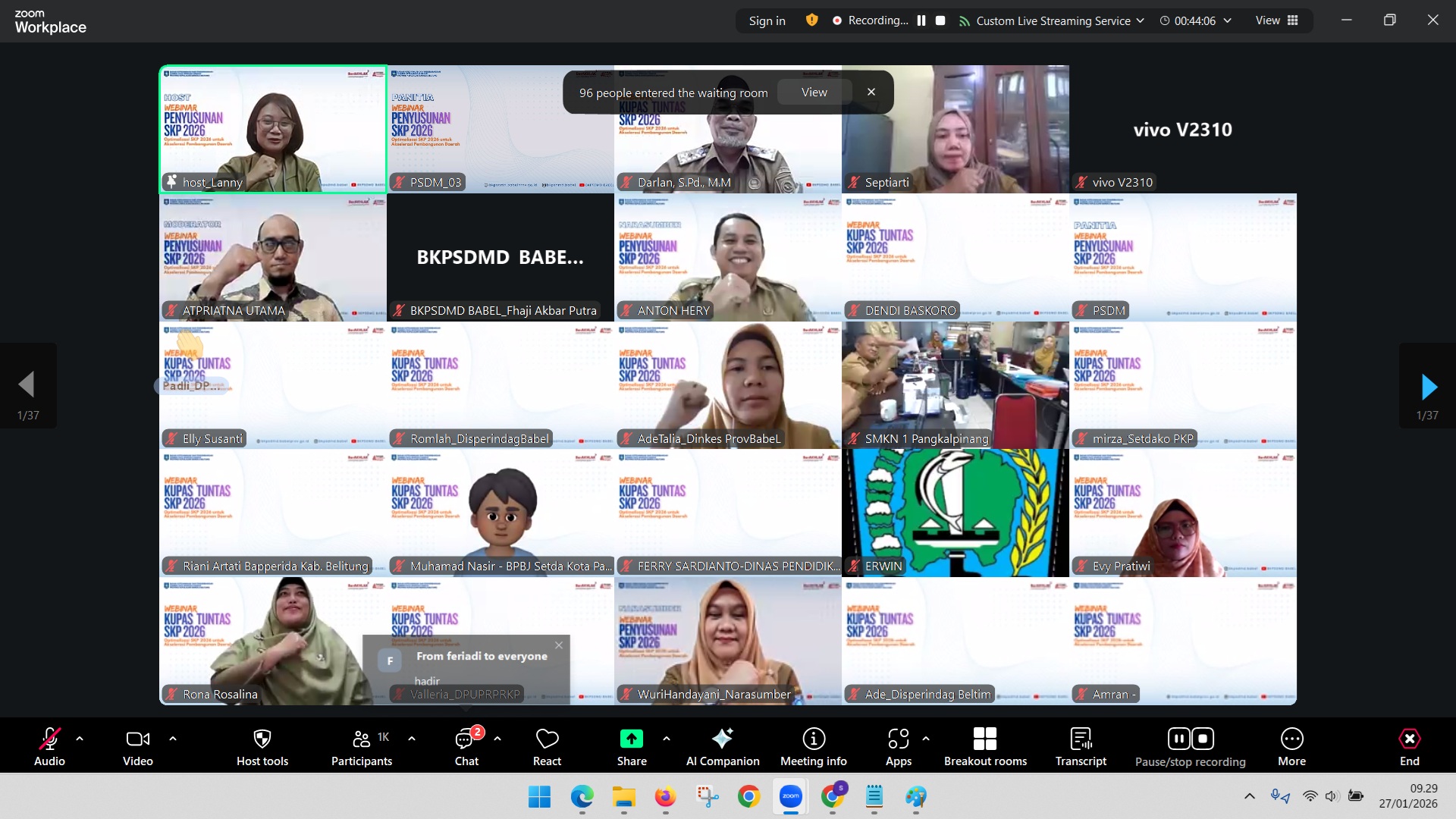Click the ERWIN participant video tile

pos(955,513)
